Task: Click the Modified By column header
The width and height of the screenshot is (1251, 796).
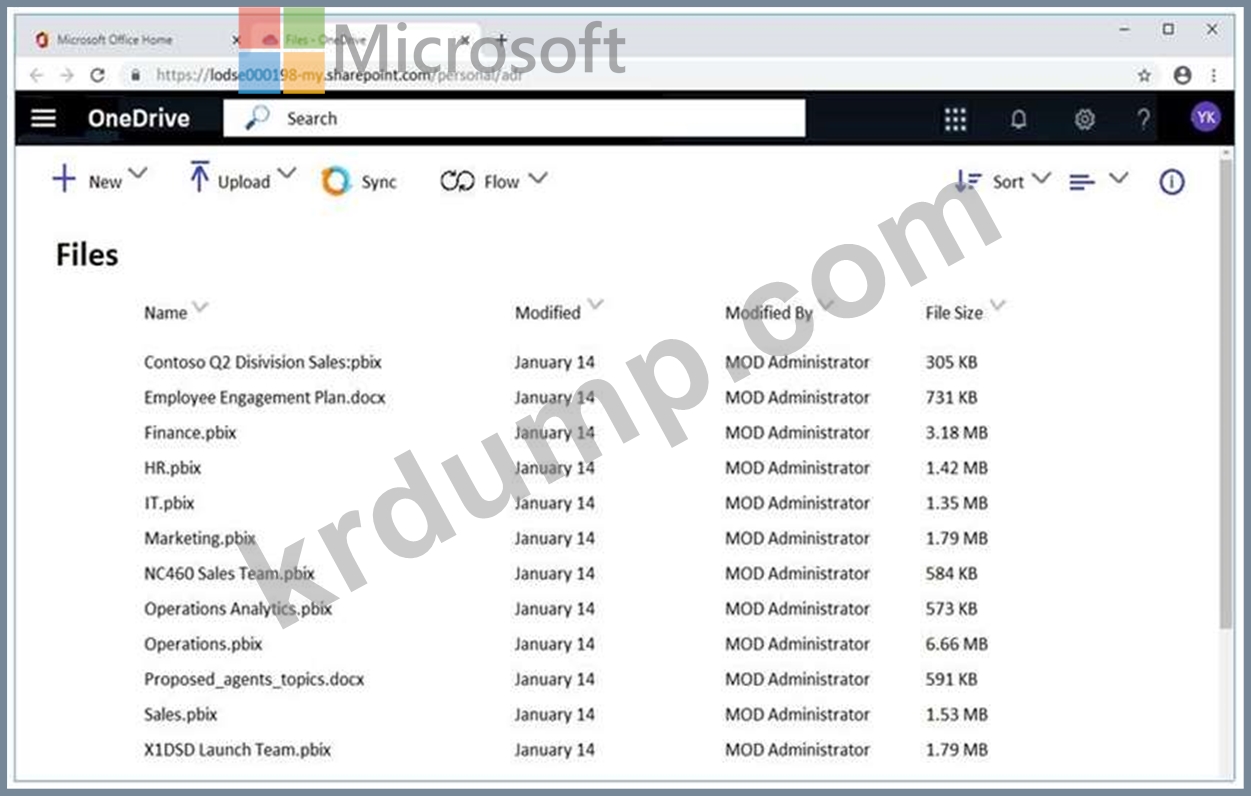Action: (x=768, y=313)
